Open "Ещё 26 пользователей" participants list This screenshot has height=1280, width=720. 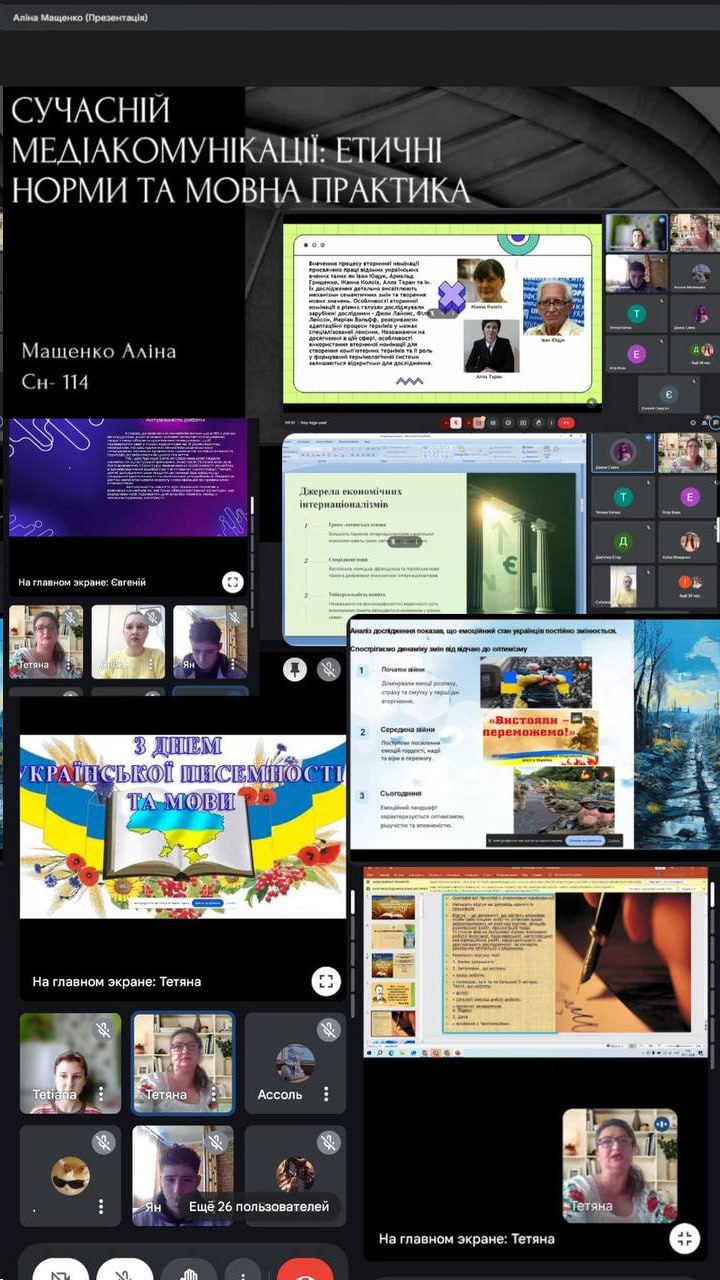[258, 1207]
